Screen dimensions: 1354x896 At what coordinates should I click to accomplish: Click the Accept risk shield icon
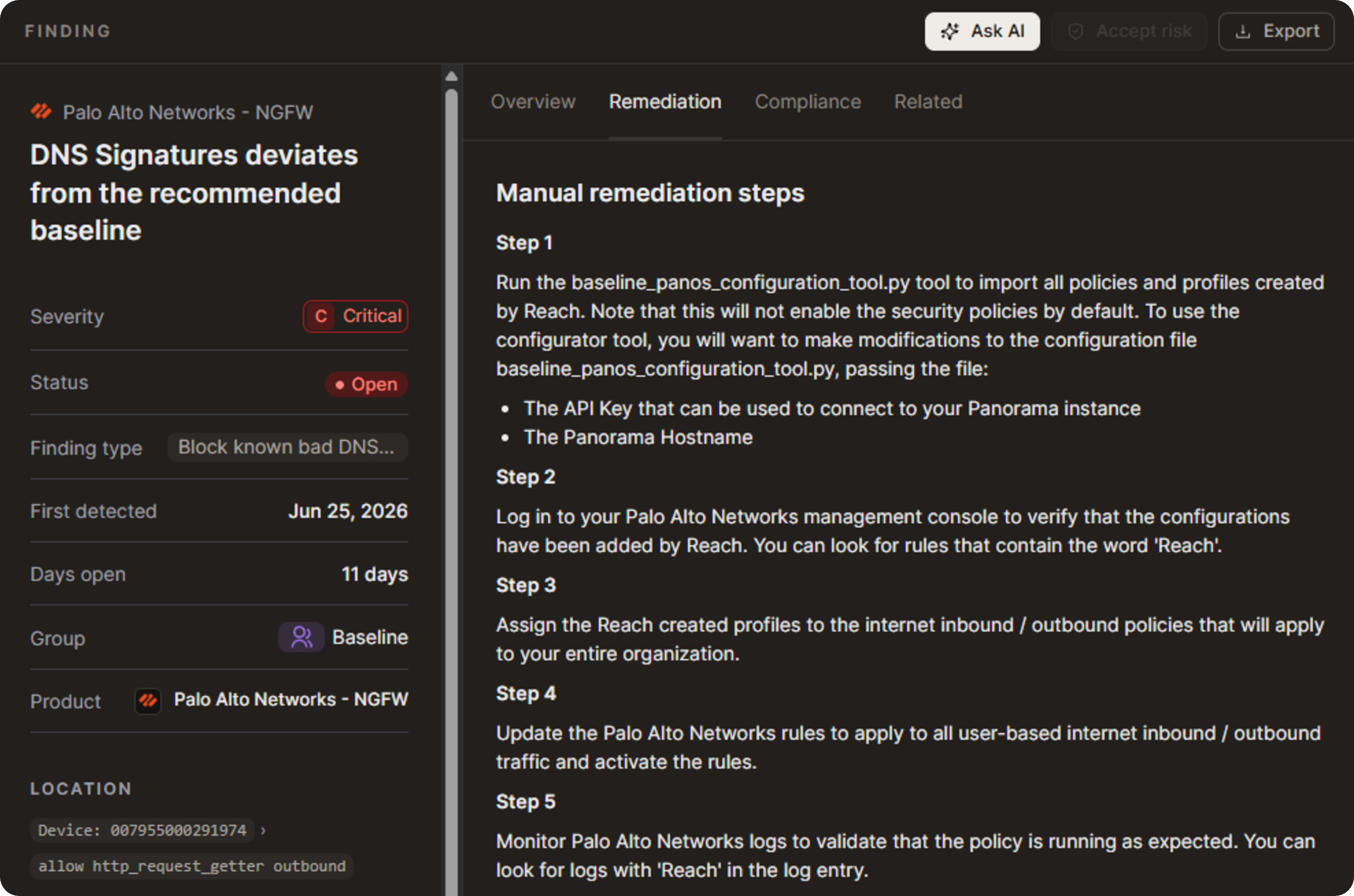1076,32
